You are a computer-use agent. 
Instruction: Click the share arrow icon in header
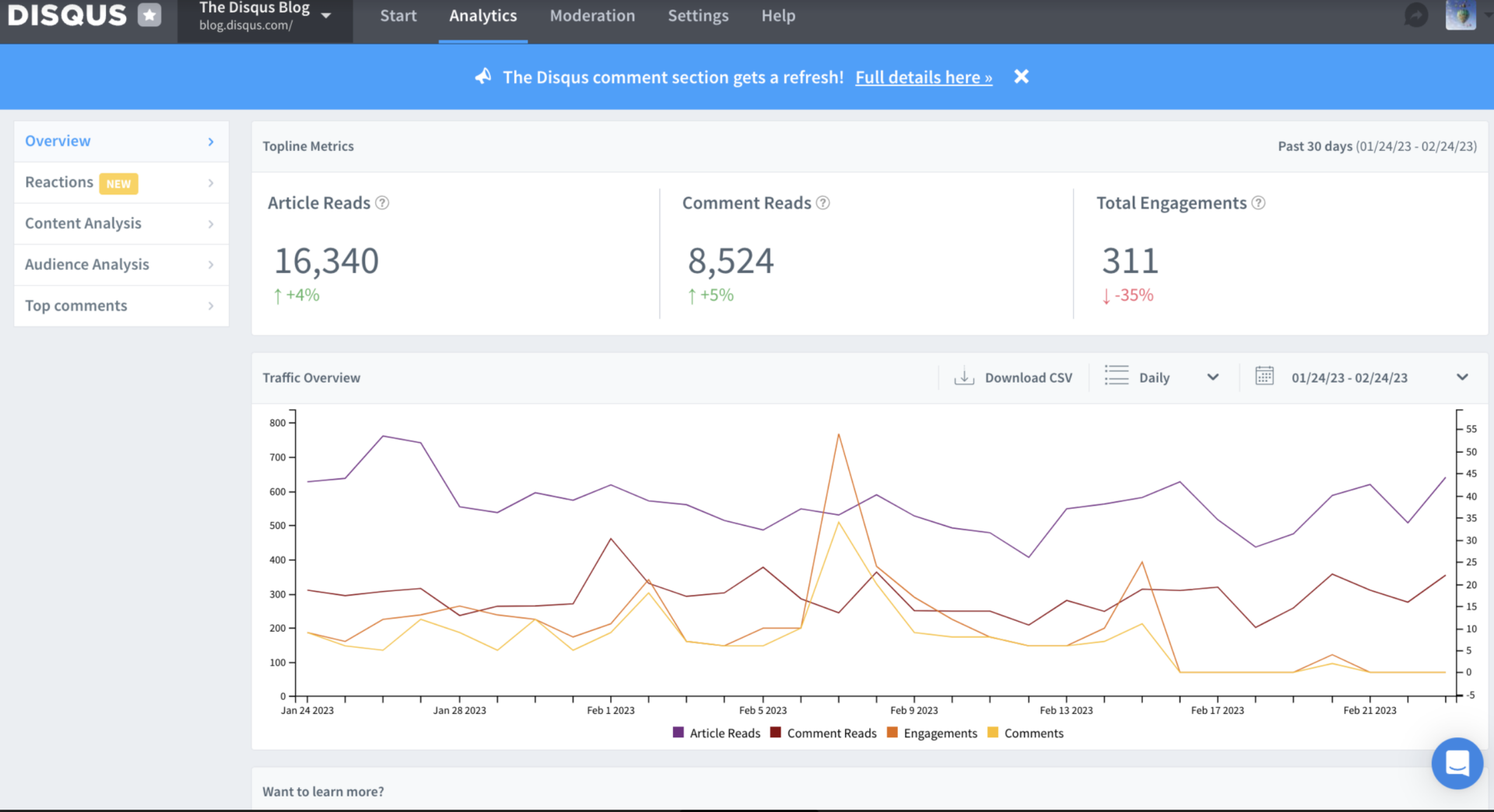1415,16
